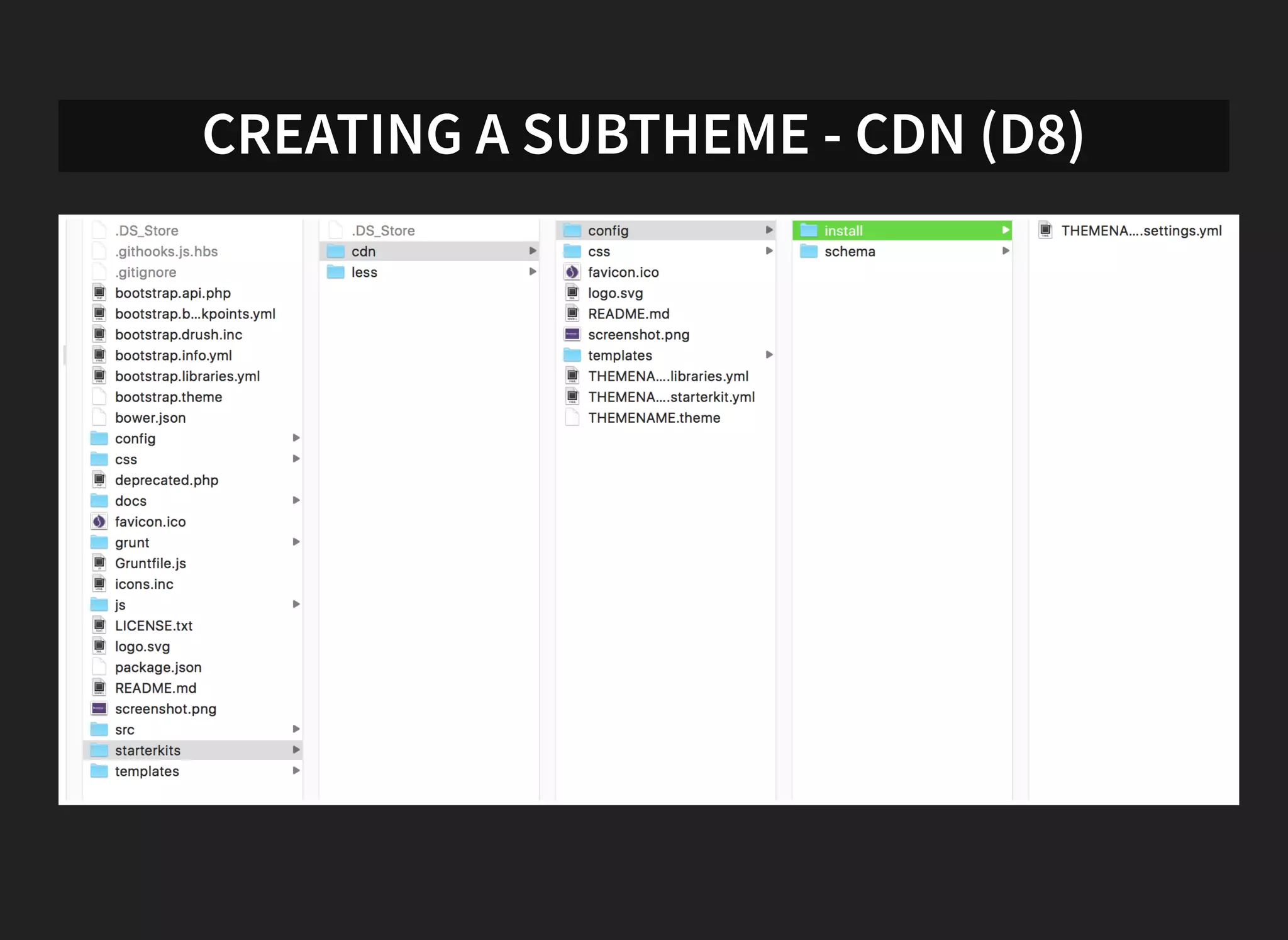Viewport: 1288px width, 940px height.
Task: Click the schema folder icon
Action: [x=809, y=251]
